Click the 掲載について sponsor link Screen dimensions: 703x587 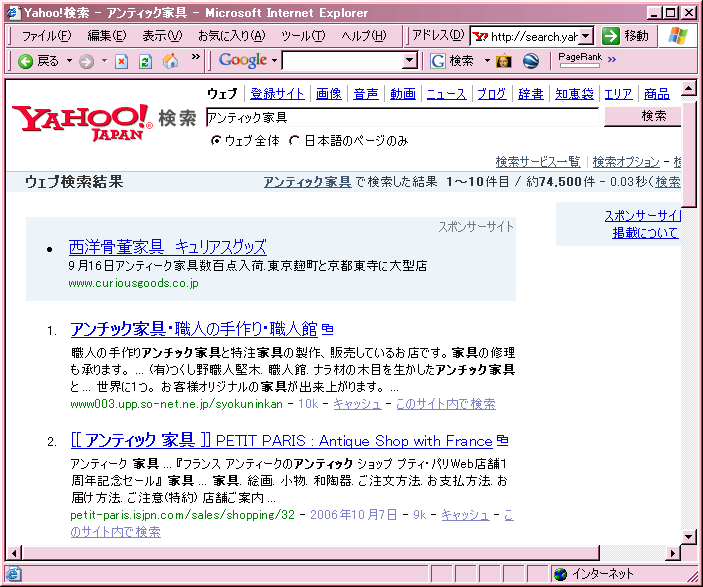coord(646,233)
